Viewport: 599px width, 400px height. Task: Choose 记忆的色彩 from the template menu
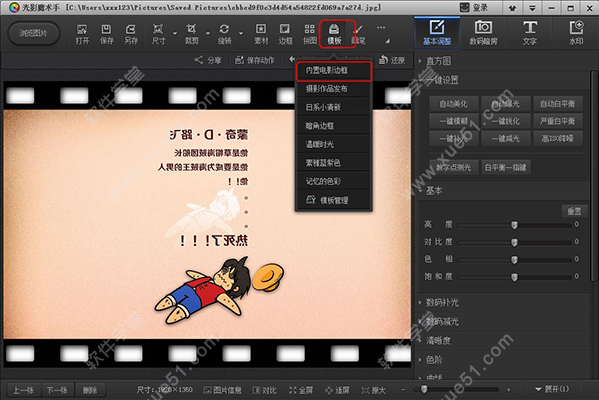[334, 181]
